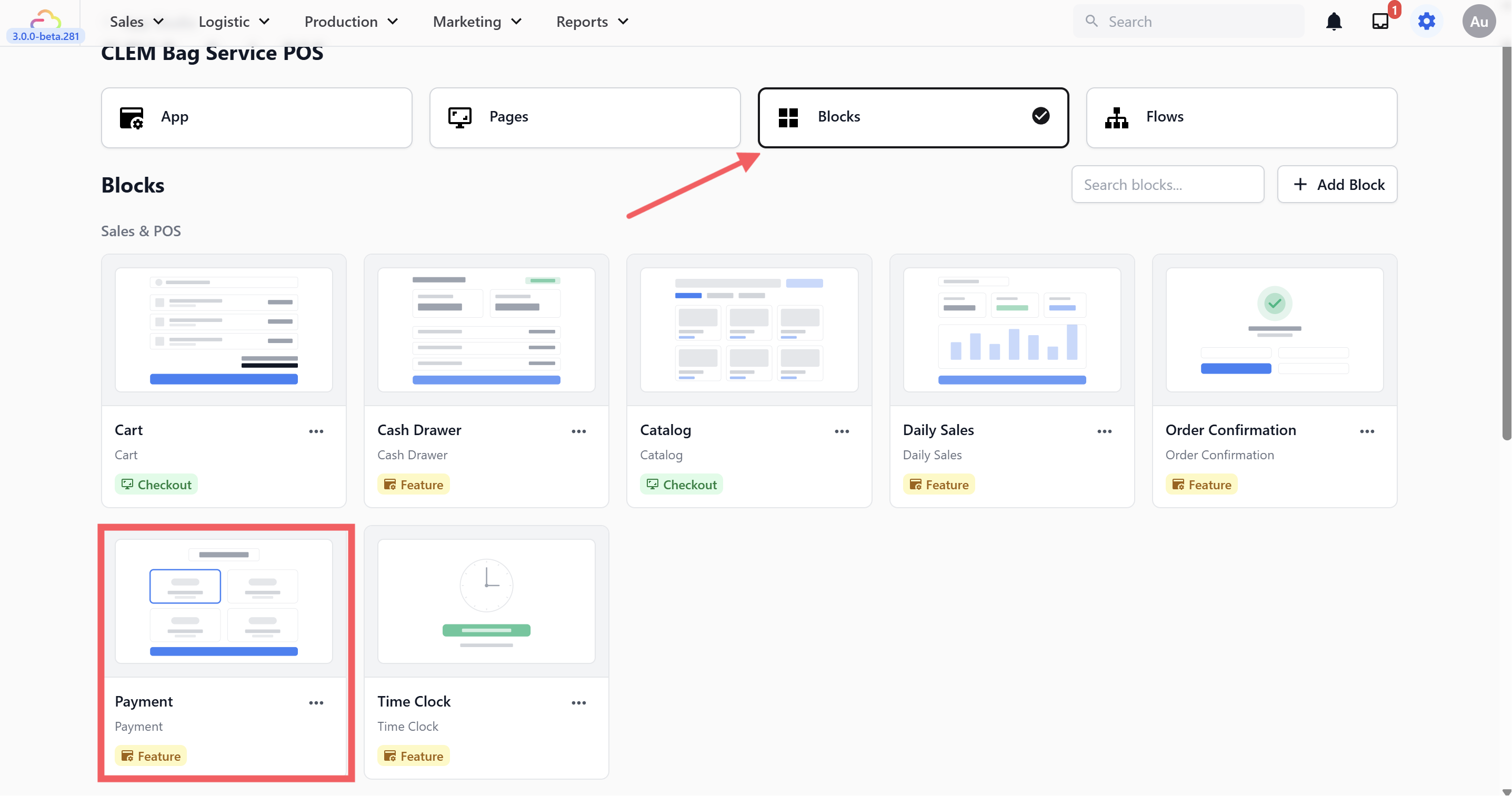The image size is (1512, 796).
Task: Click the notifications bell icon
Action: coord(1334,22)
